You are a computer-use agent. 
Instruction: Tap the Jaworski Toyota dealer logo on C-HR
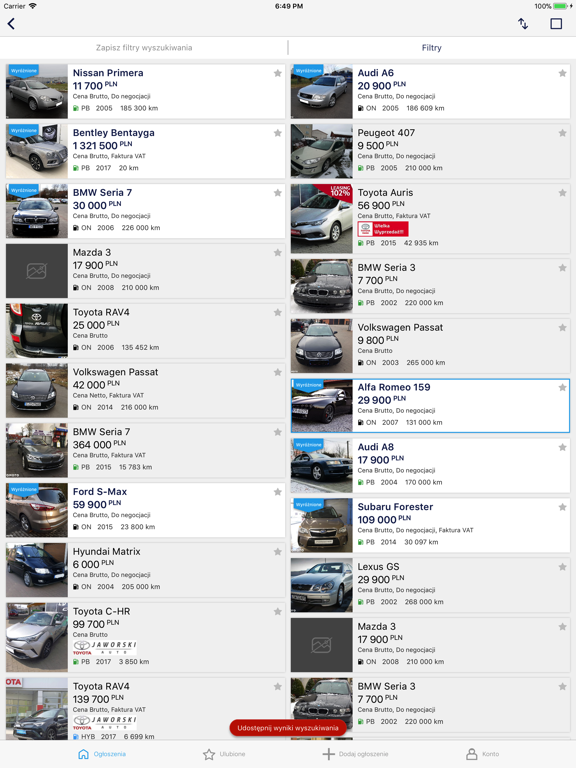pyautogui.click(x=105, y=648)
